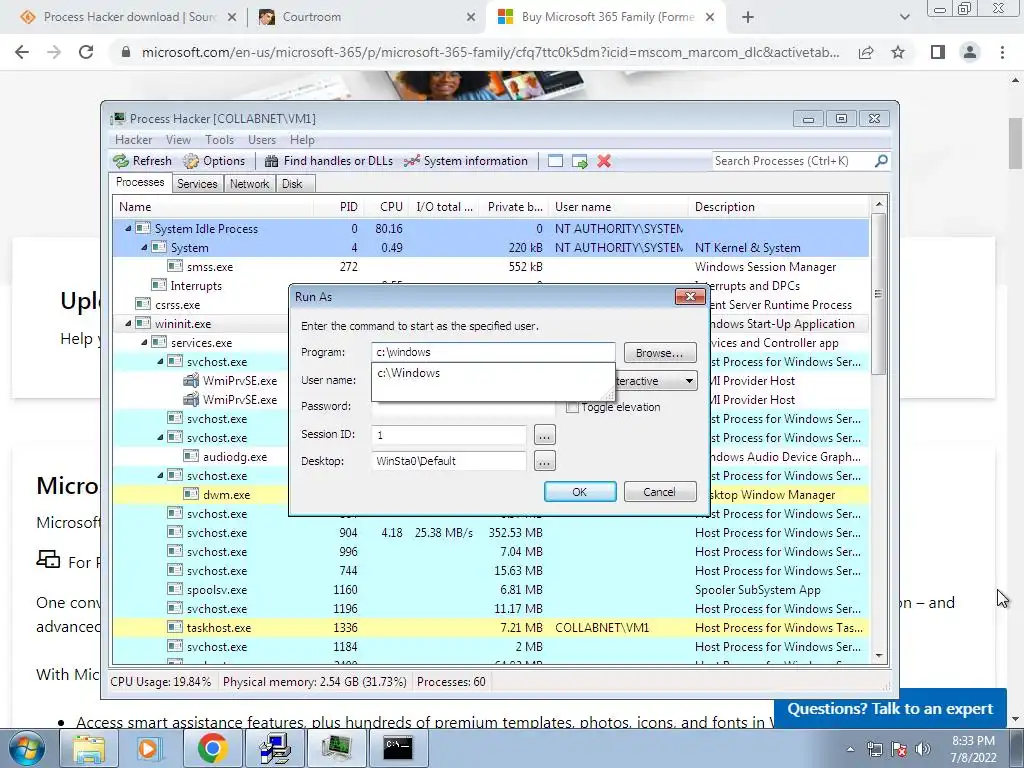
Task: Click the Desktop input field
Action: tap(449, 461)
